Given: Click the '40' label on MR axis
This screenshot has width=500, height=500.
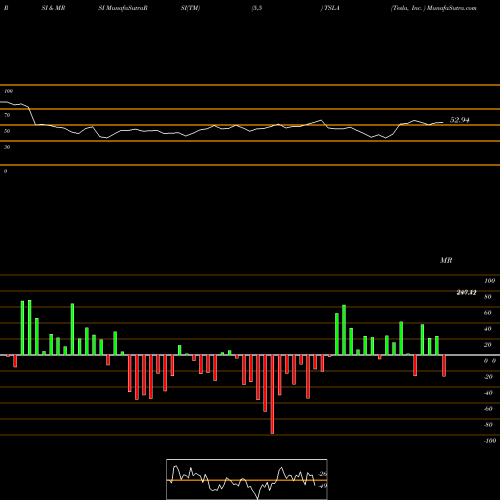Looking at the screenshot, I should click(488, 329).
